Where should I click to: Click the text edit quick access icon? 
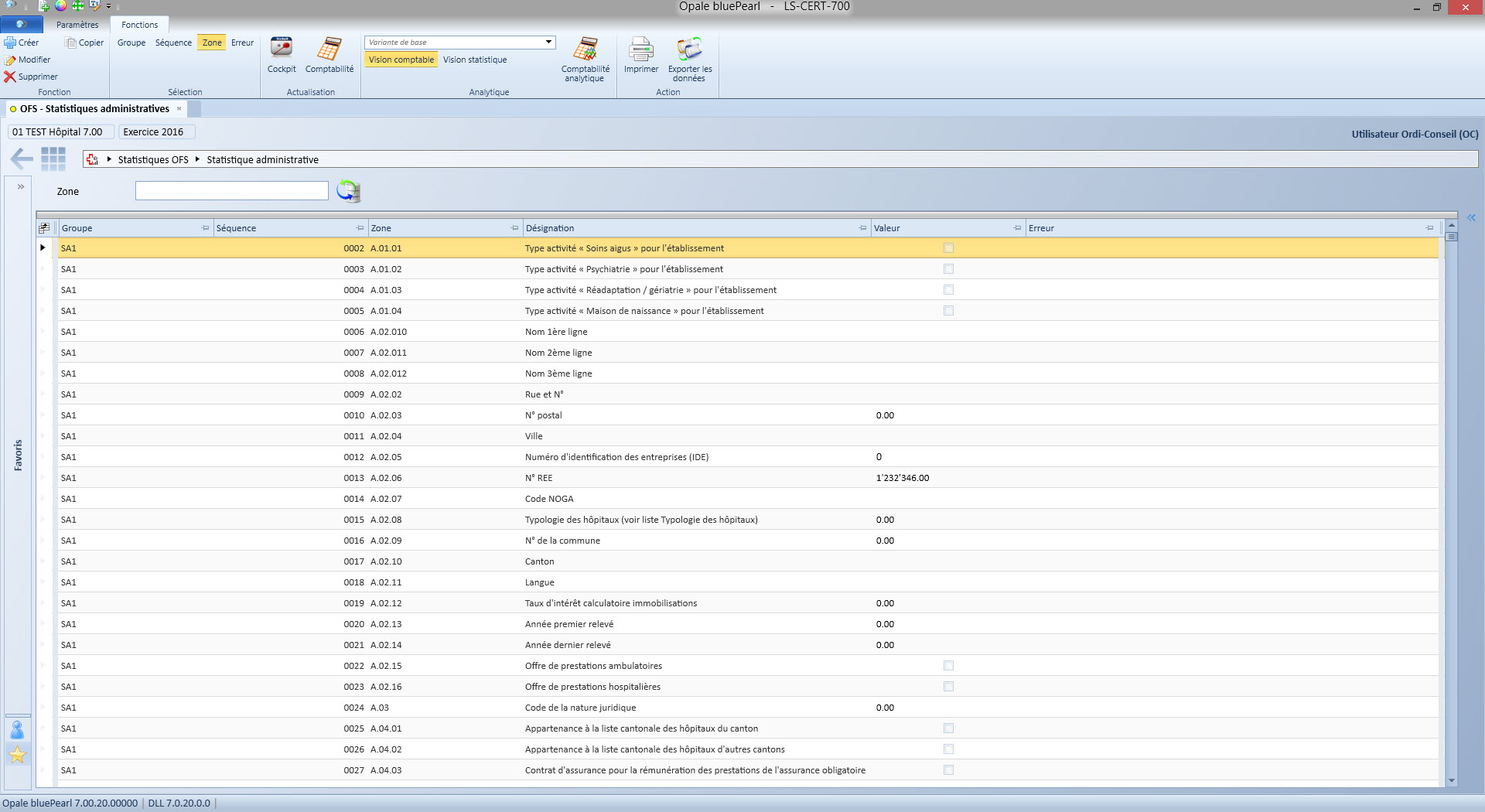(95, 5)
